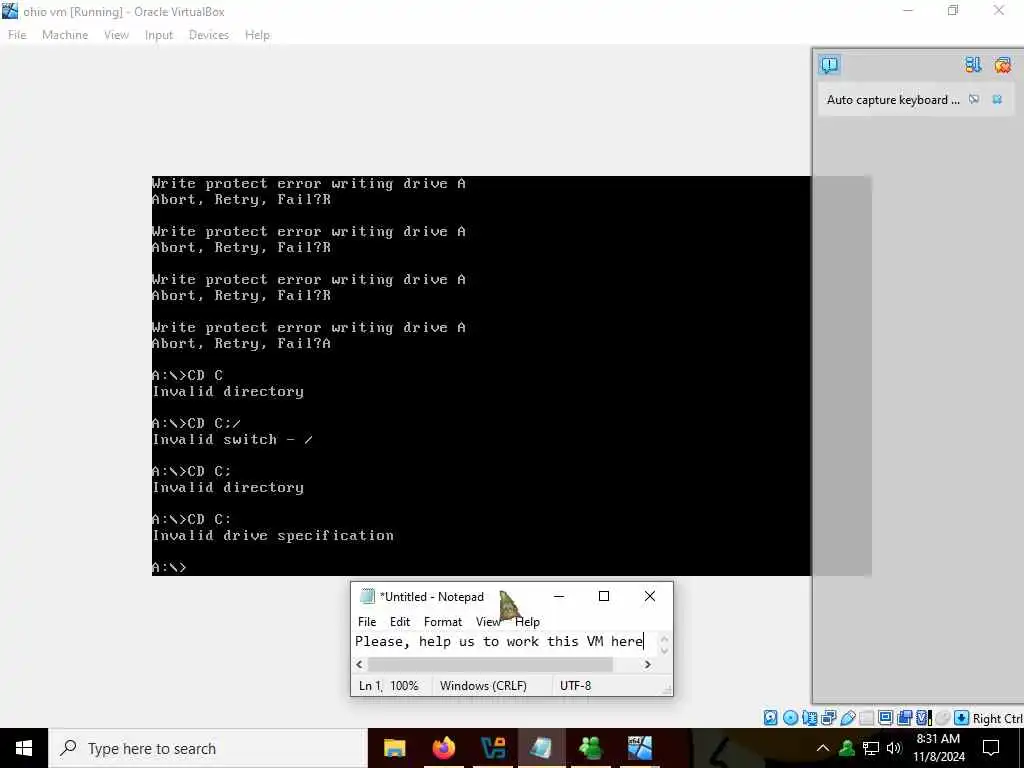Click the recording indicator icon
The image size is (1024, 768).
(x=904, y=718)
